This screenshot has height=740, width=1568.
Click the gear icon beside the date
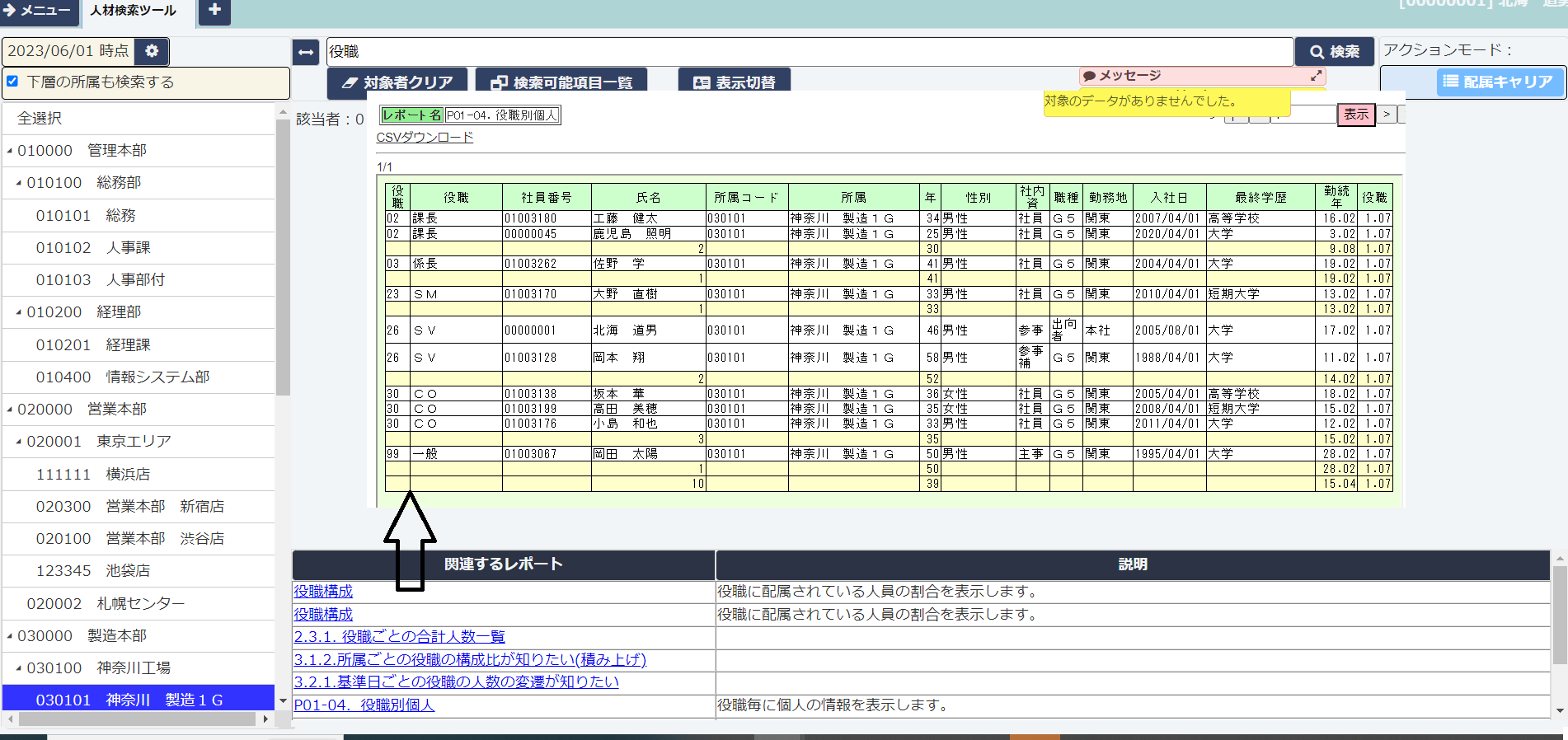tap(152, 51)
